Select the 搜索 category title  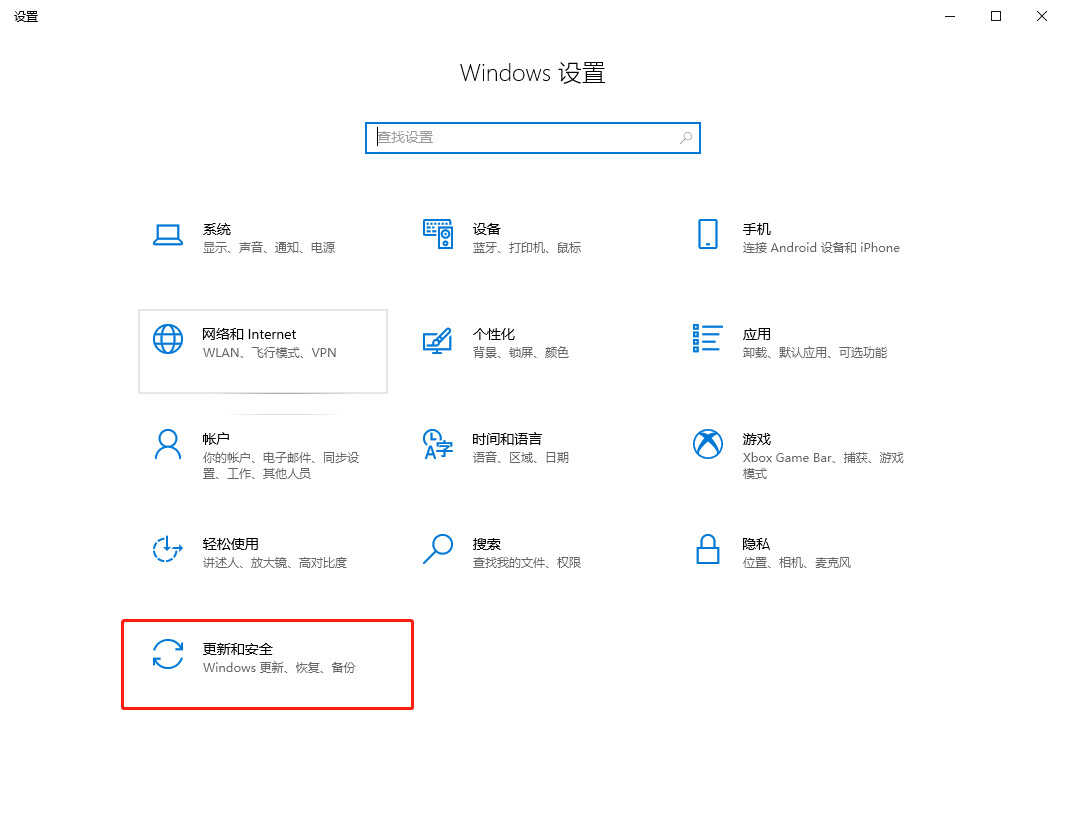486,544
